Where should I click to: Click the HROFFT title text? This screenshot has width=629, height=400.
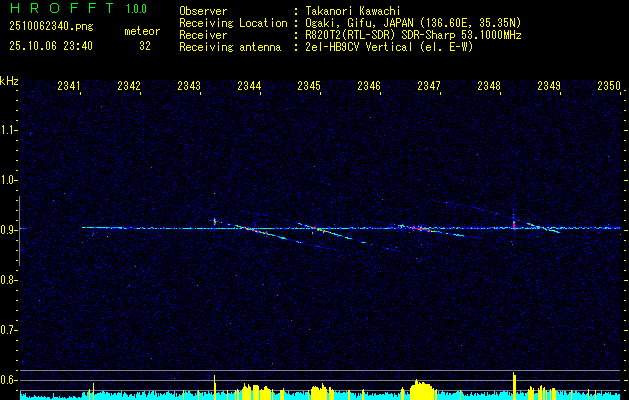click(62, 8)
